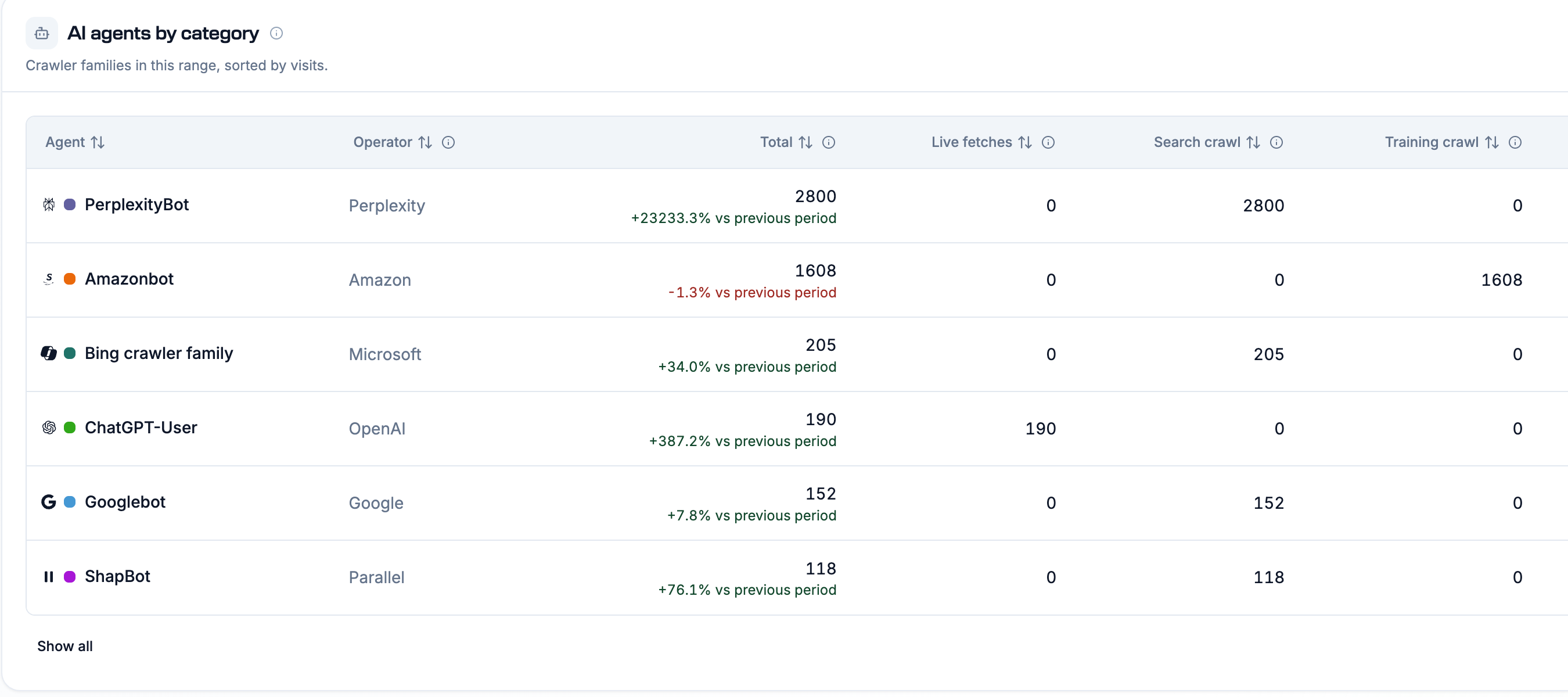Click the purple dot by PerplexityBot
This screenshot has width=1568, height=697.
click(x=70, y=204)
